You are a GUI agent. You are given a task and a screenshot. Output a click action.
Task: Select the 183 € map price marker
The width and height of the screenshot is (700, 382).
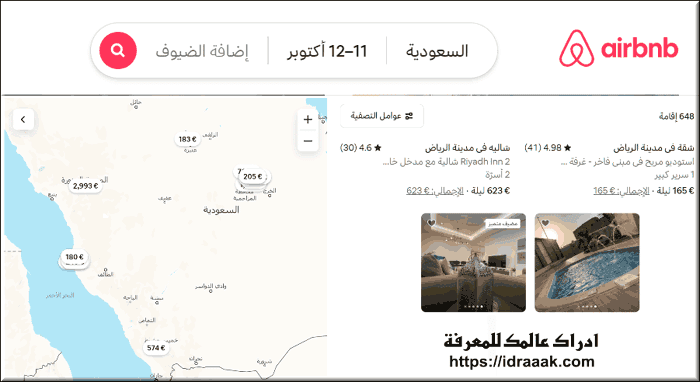coord(188,139)
